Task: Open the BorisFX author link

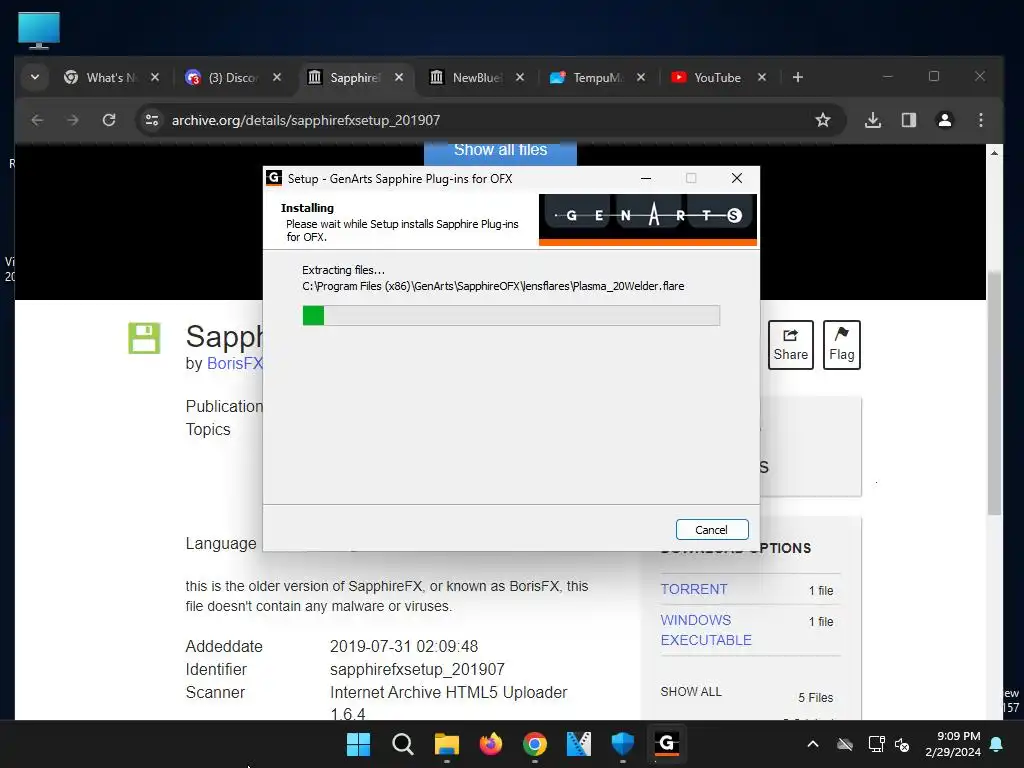Action: click(x=234, y=363)
